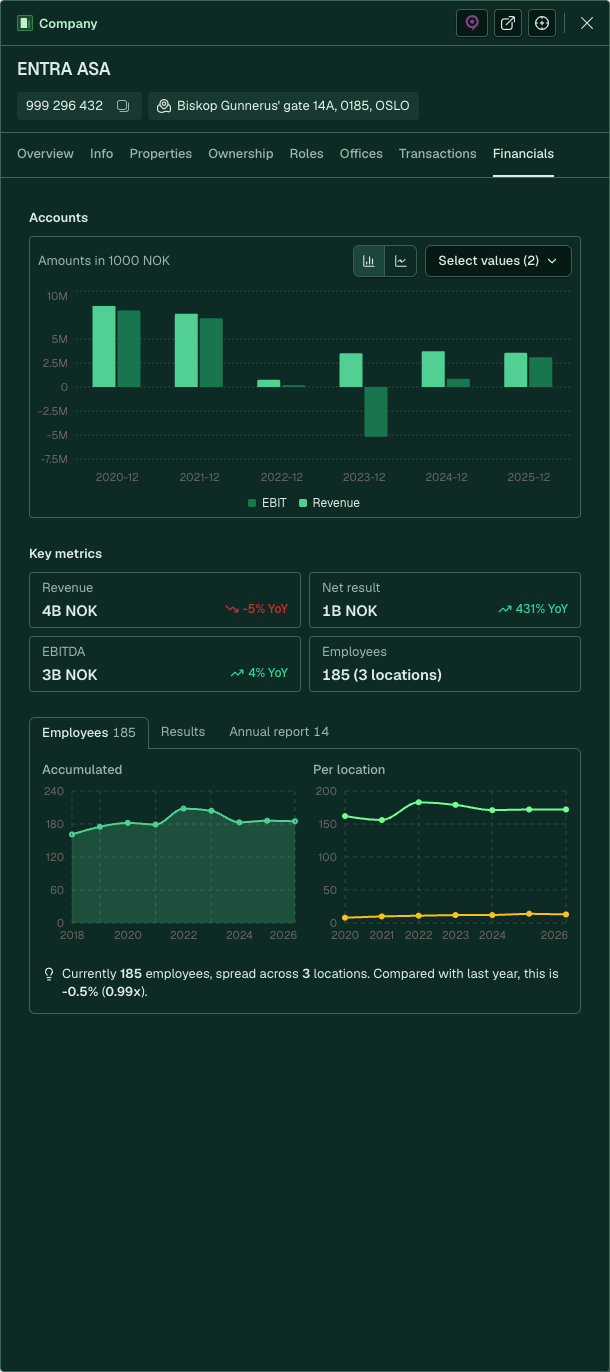Click the crosshair target icon
610x1372 pixels.
[x=542, y=23]
